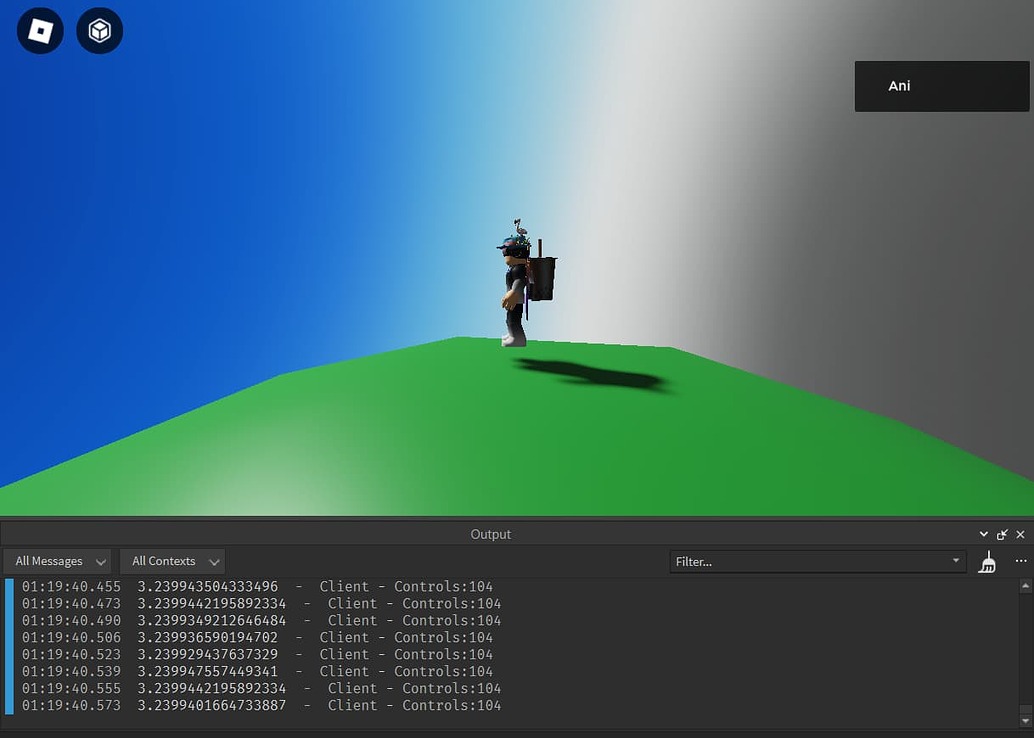1034x738 pixels.
Task: Open the All Contexts dropdown
Action: coord(172,561)
